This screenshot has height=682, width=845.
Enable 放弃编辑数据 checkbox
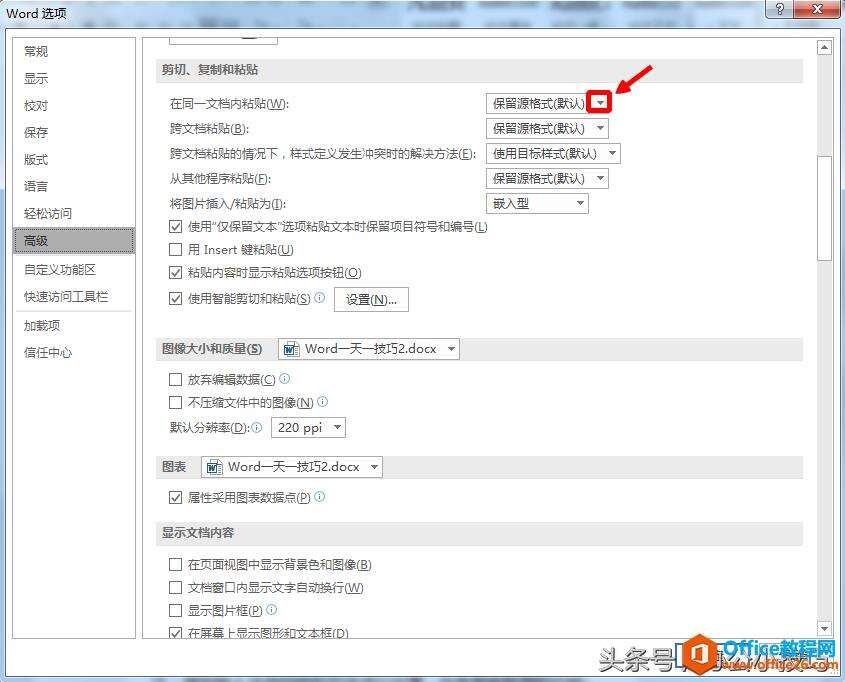click(x=175, y=380)
